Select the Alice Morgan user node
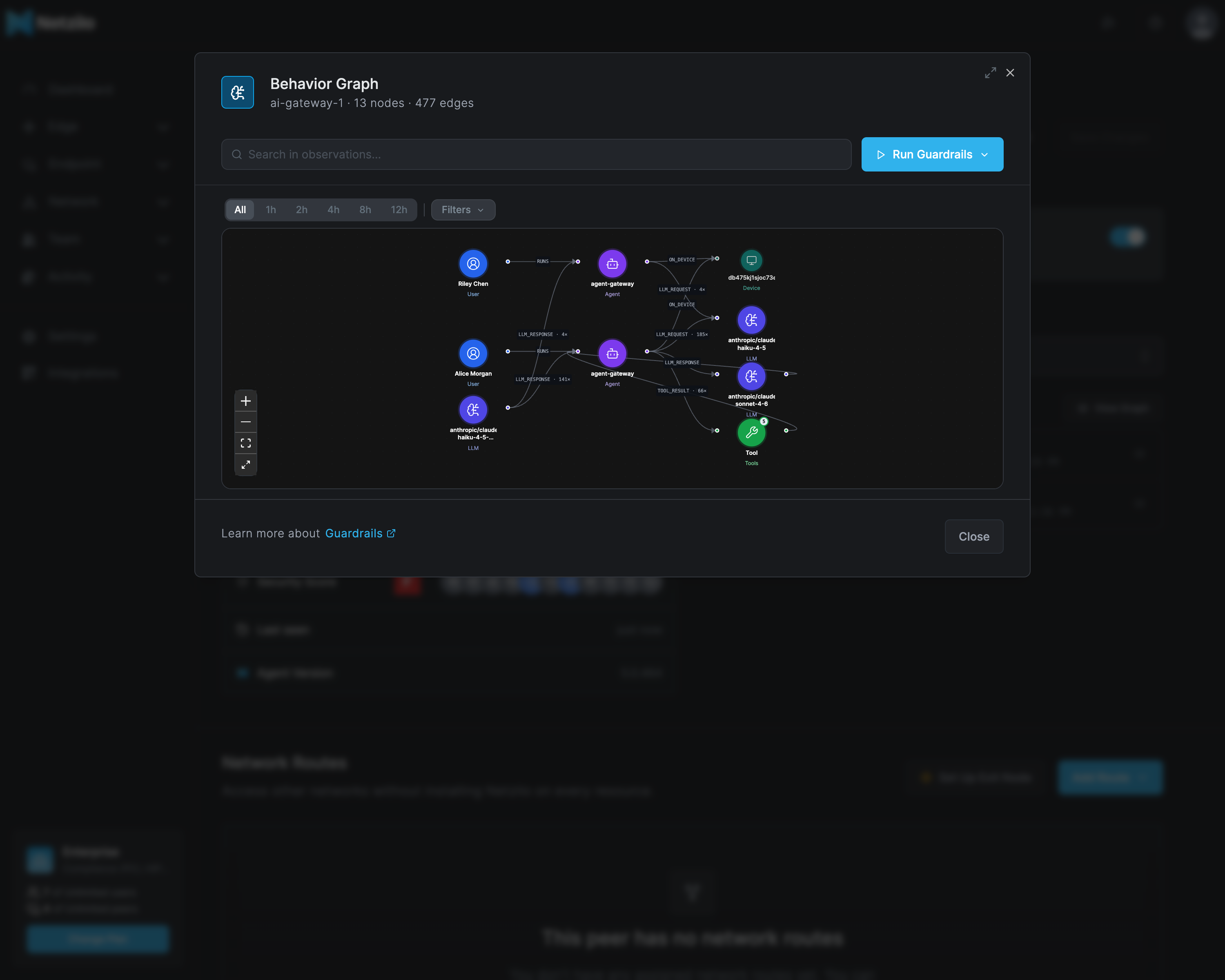This screenshot has width=1225, height=980. click(473, 353)
